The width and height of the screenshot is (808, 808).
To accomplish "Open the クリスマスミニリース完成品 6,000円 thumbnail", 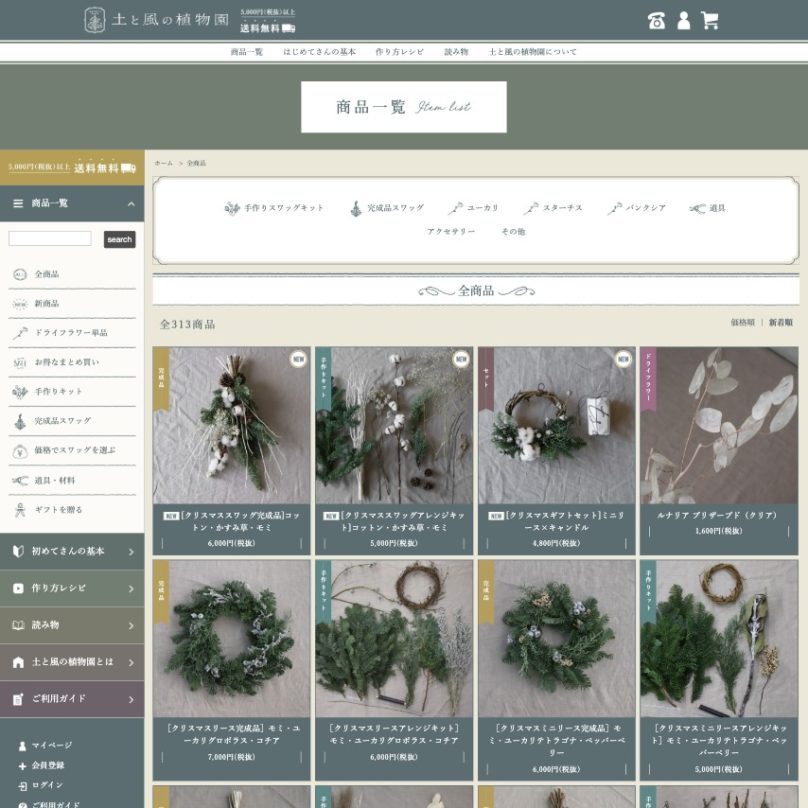I will (x=557, y=639).
